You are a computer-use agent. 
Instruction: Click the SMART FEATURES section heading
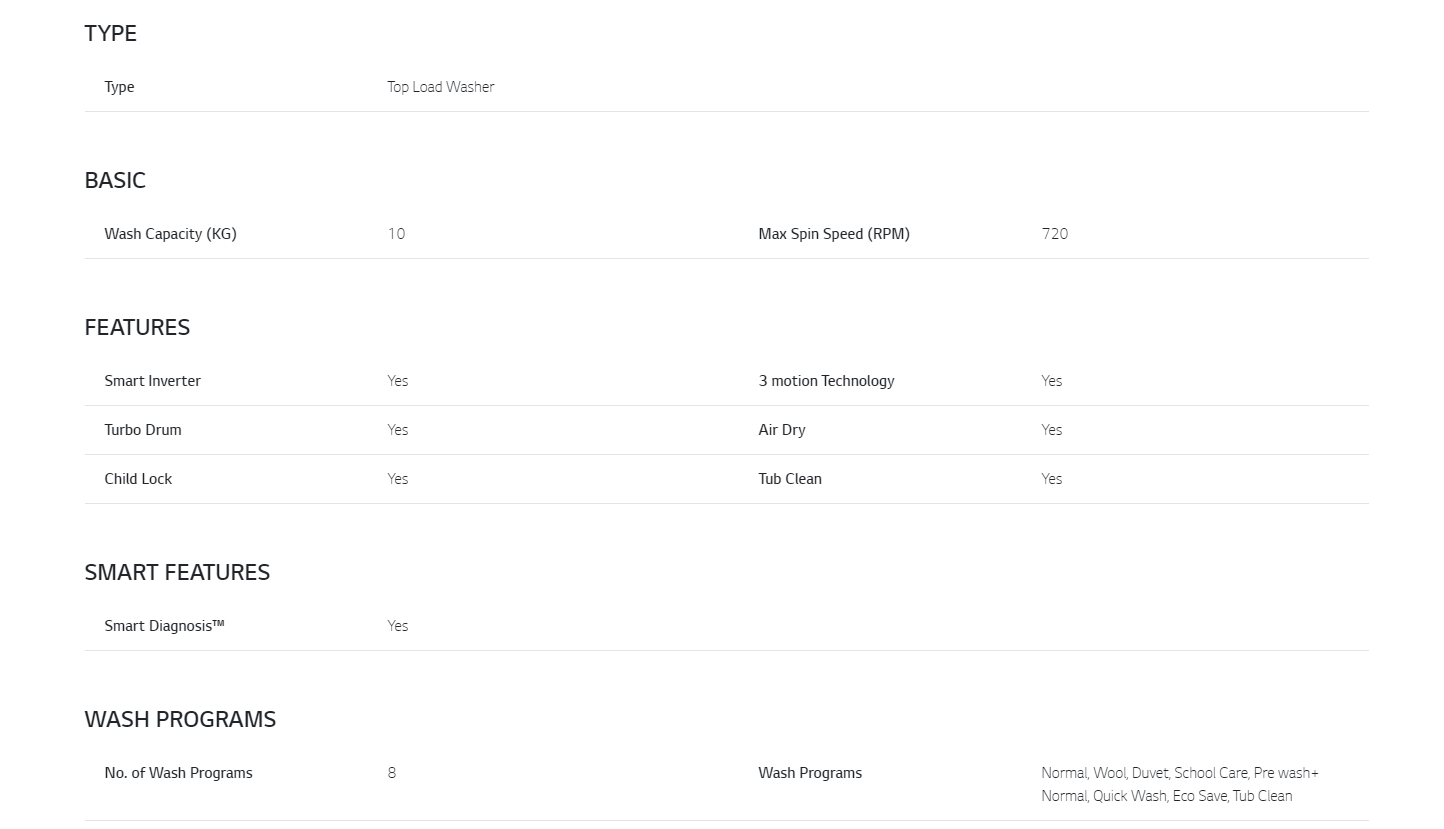pyautogui.click(x=177, y=572)
